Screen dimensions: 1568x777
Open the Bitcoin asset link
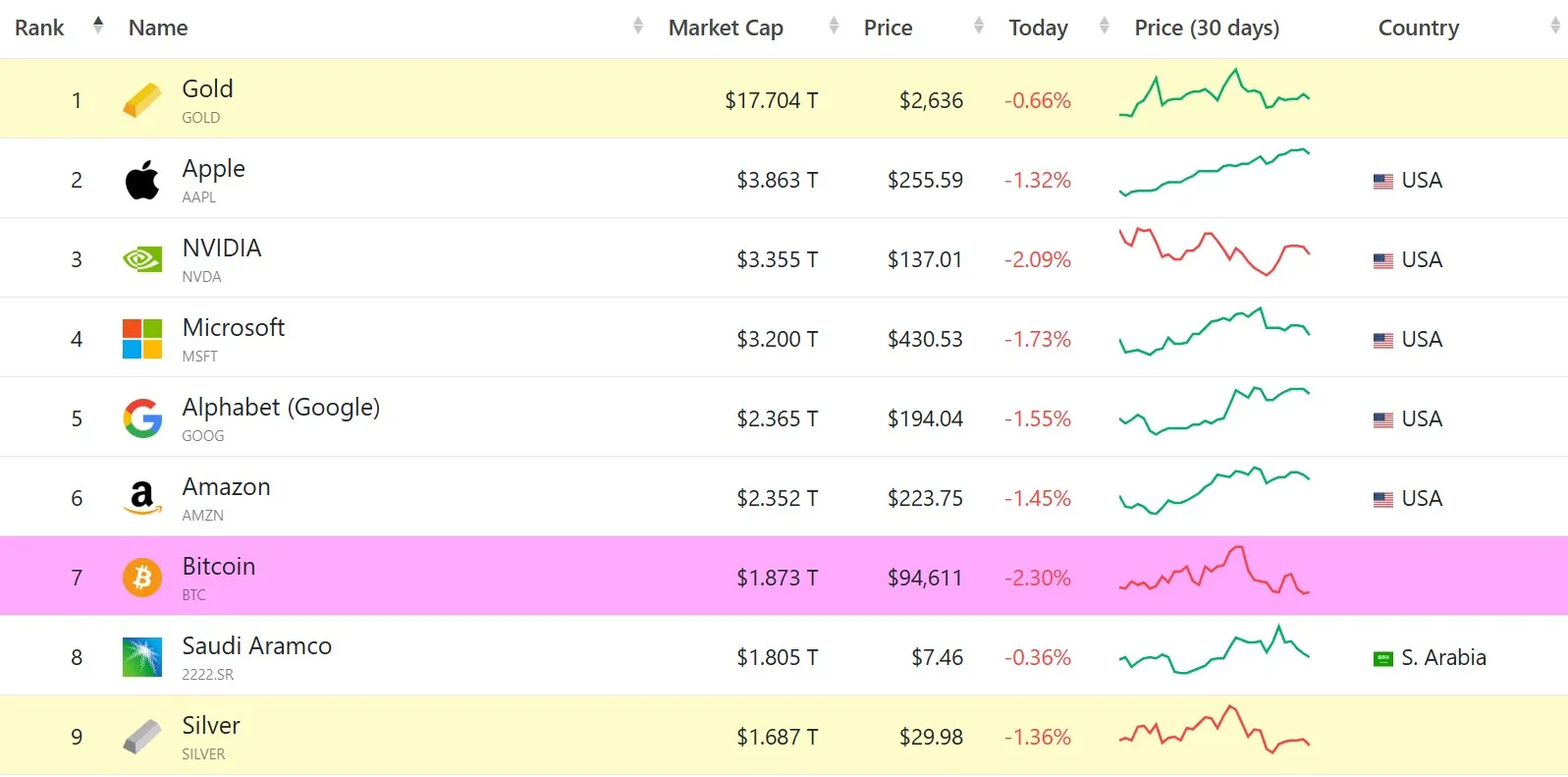click(x=219, y=566)
